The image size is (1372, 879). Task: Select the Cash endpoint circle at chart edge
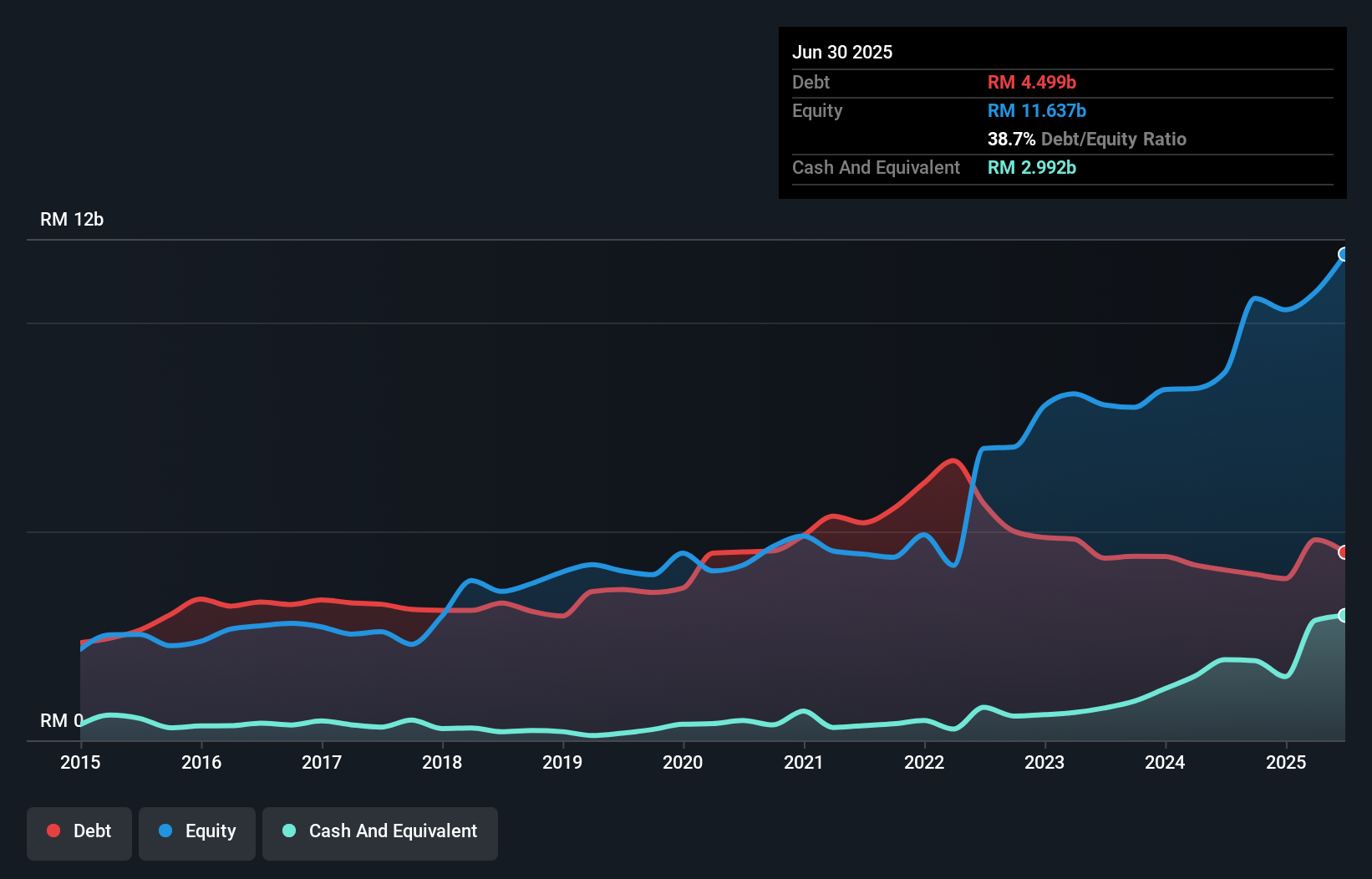(1344, 617)
